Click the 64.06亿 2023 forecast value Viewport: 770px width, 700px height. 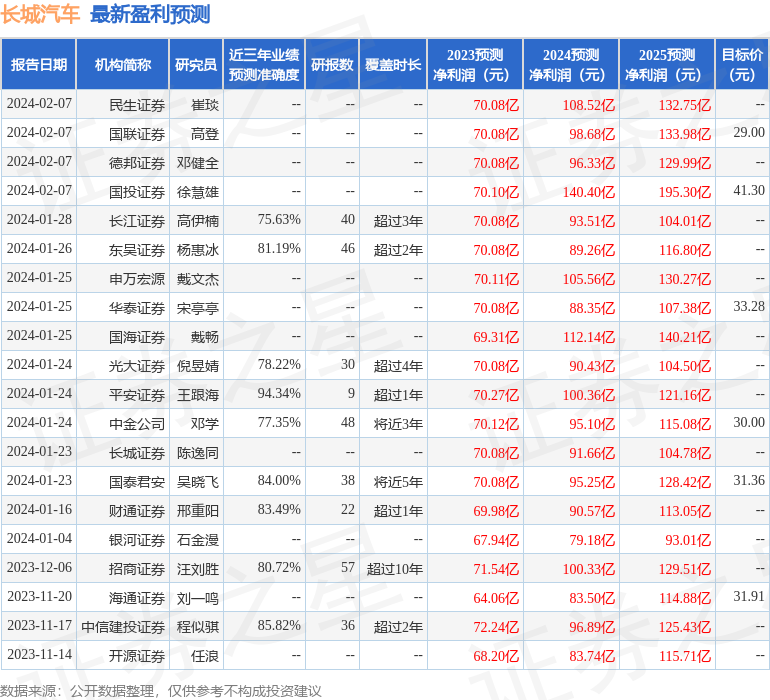(x=496, y=598)
